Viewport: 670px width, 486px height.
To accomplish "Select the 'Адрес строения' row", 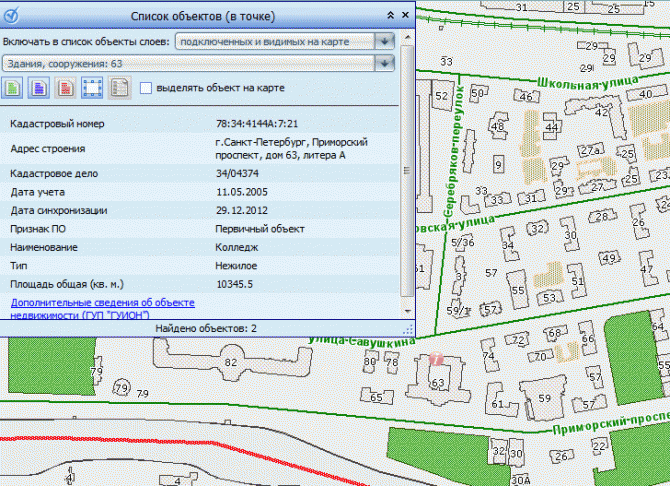I will [x=200, y=150].
